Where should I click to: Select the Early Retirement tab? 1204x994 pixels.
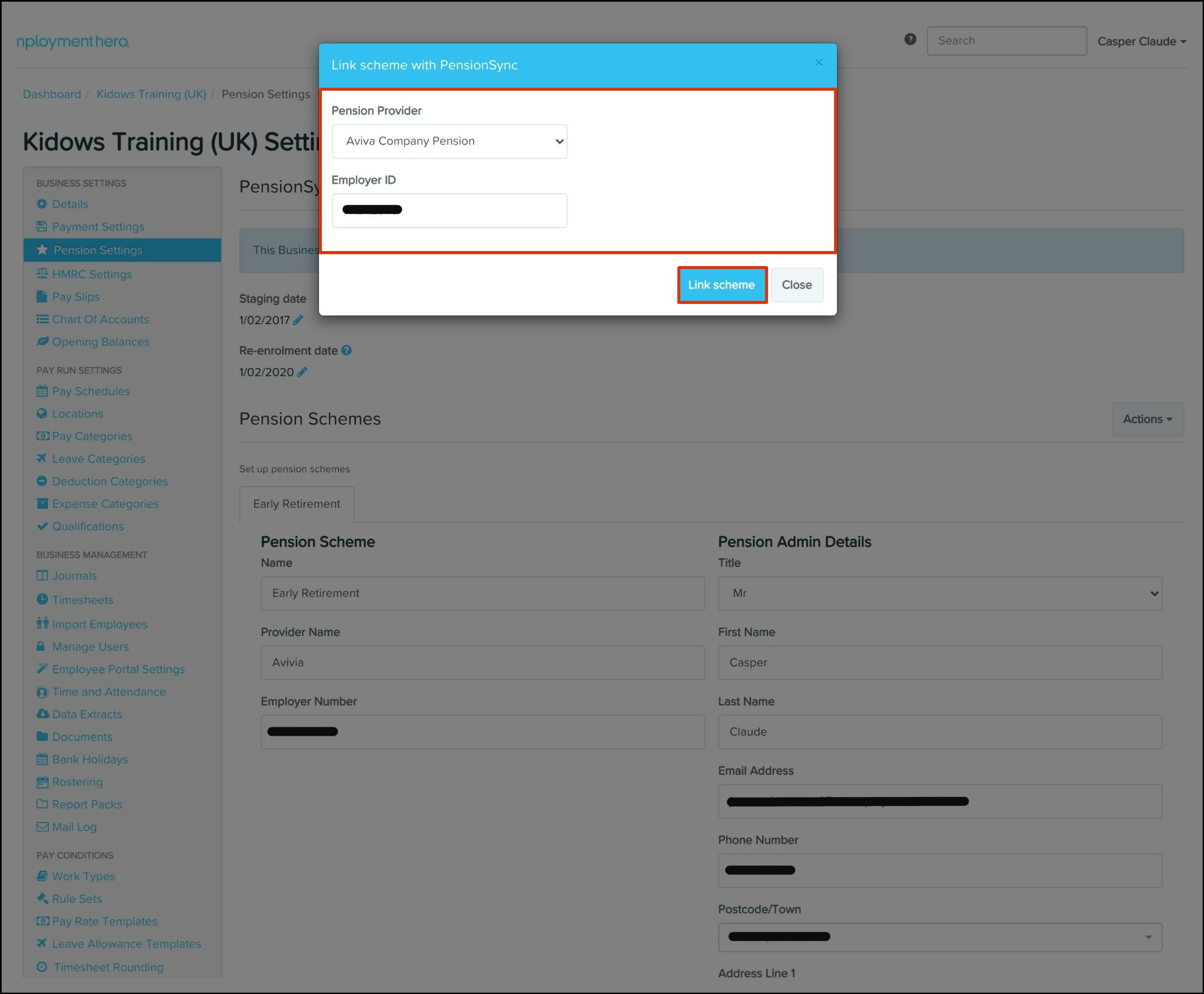coord(297,504)
